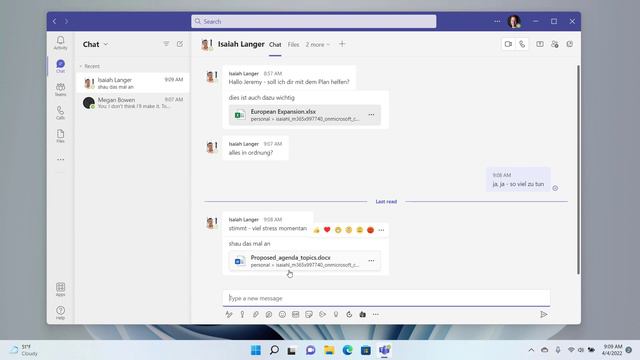
Task: Open more compose options ellipsis
Action: (x=376, y=314)
